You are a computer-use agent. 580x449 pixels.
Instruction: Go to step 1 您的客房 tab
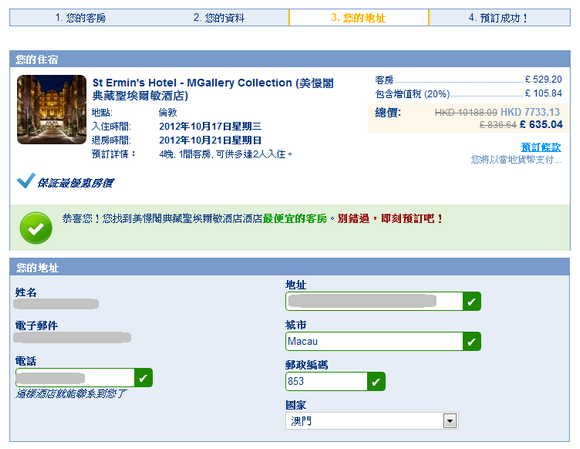[80, 18]
